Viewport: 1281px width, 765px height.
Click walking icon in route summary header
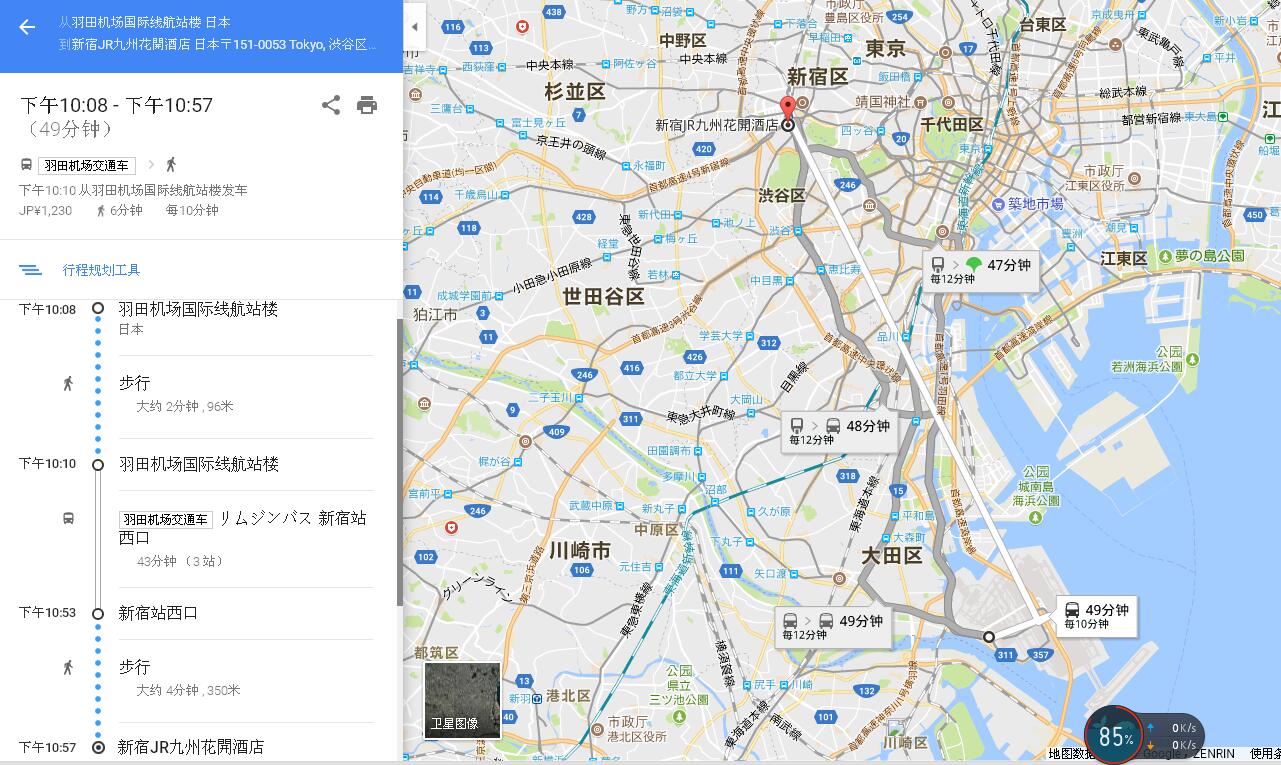[171, 165]
